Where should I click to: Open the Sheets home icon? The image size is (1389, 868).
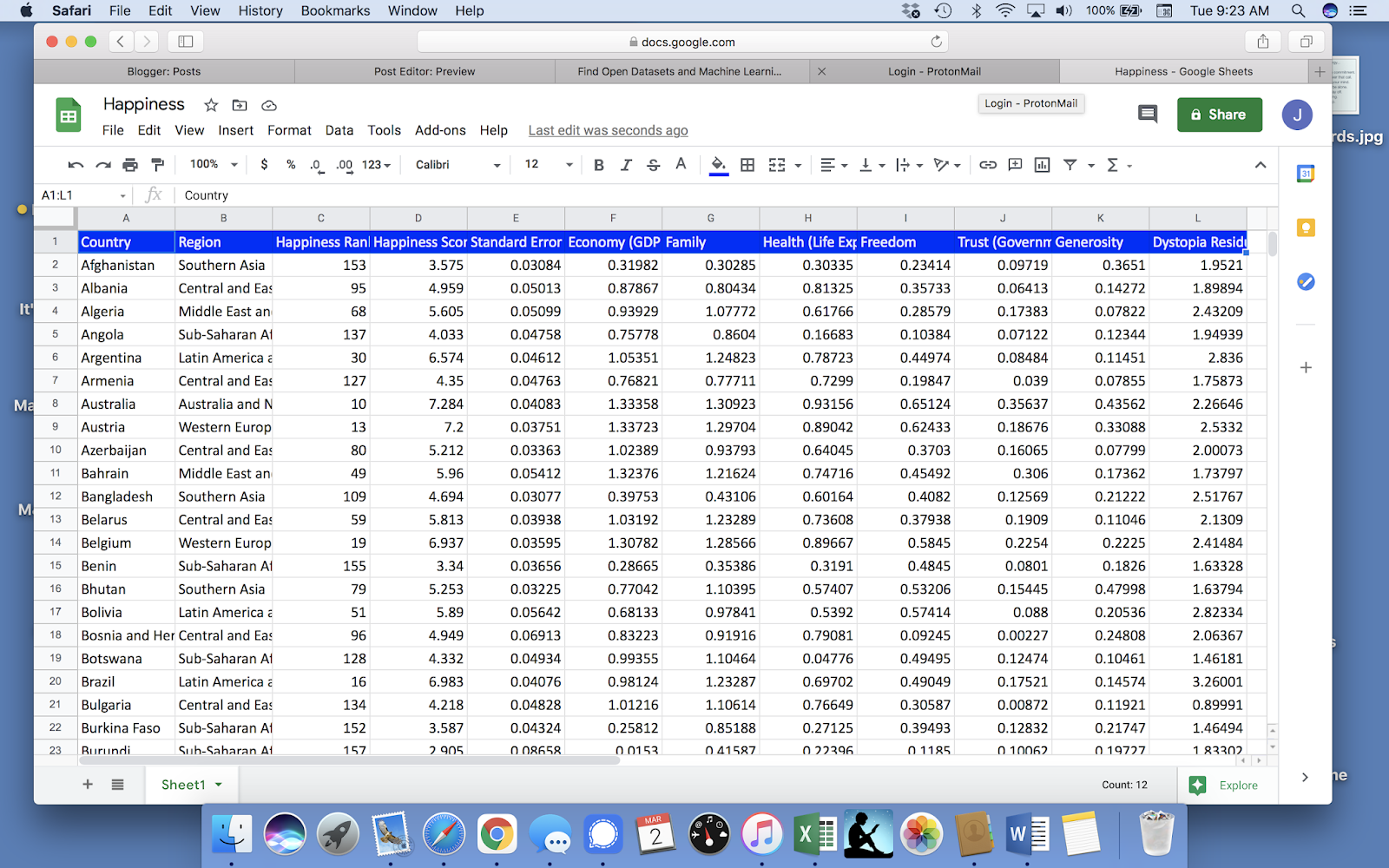pyautogui.click(x=69, y=115)
